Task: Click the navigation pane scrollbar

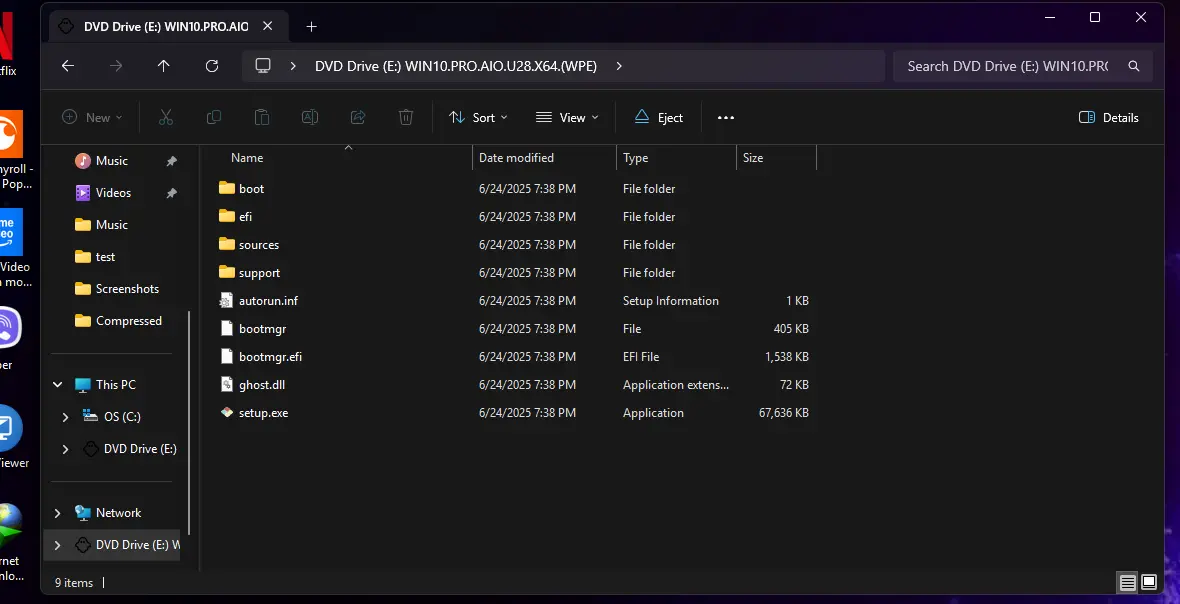Action: pos(189,423)
